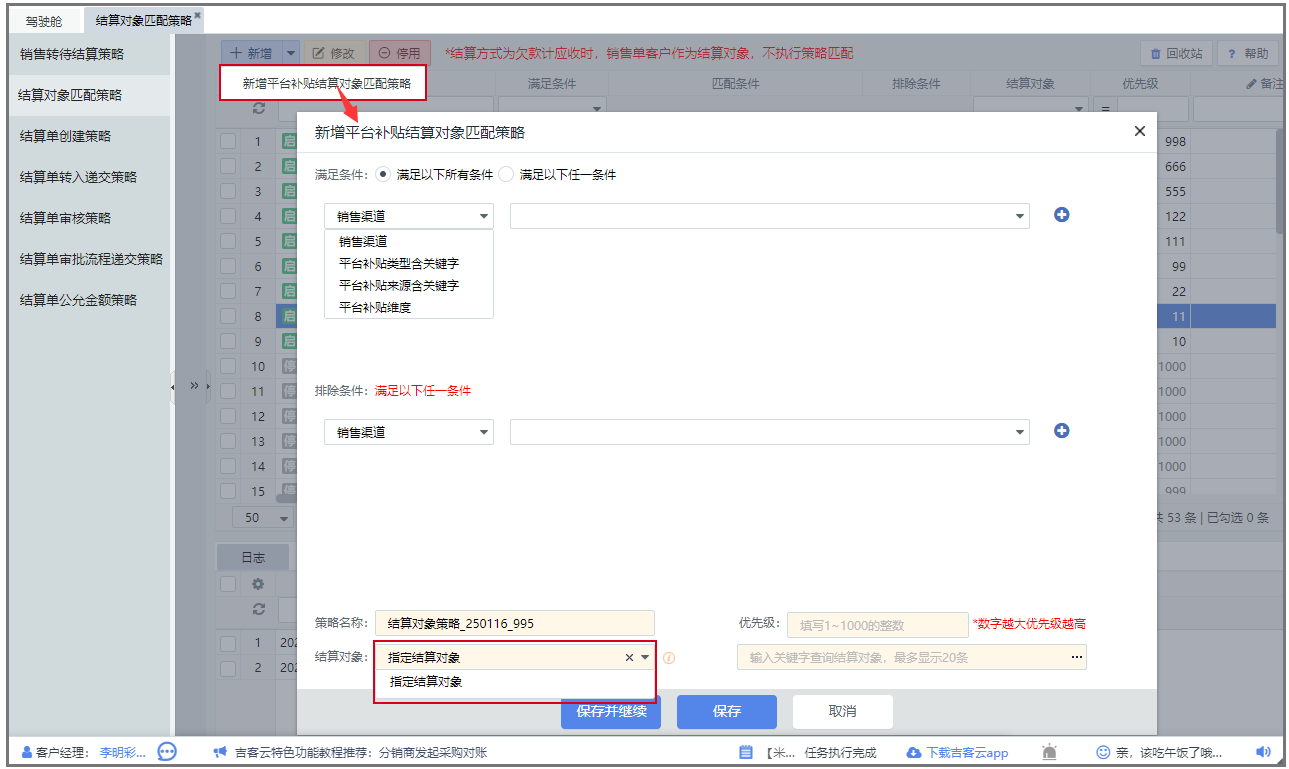Clear the 指定结算对象 selection with the x icon

tap(629, 658)
